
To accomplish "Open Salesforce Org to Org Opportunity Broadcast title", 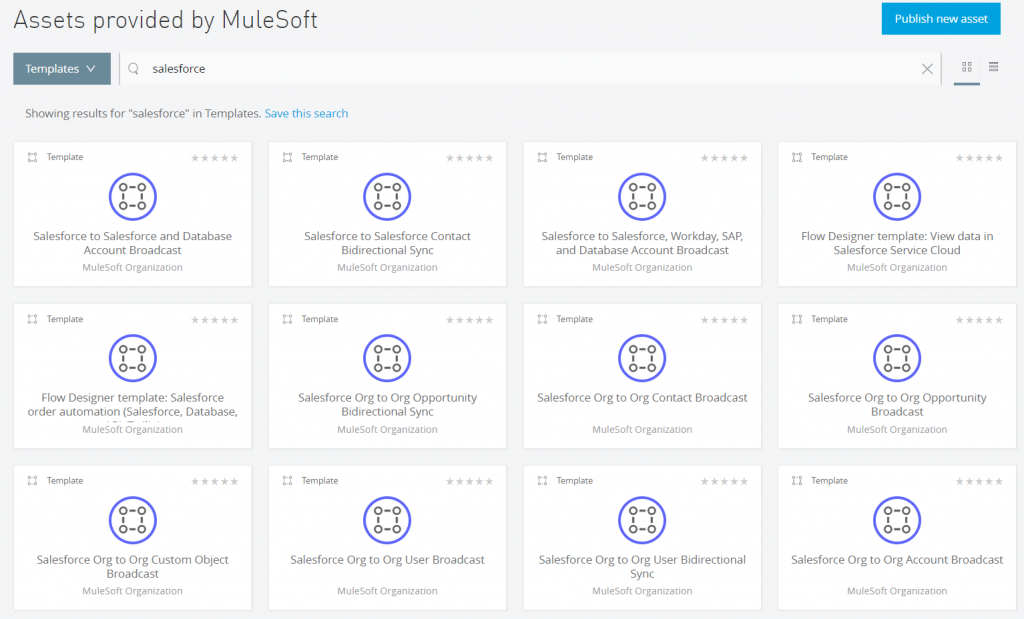I will 897,404.
